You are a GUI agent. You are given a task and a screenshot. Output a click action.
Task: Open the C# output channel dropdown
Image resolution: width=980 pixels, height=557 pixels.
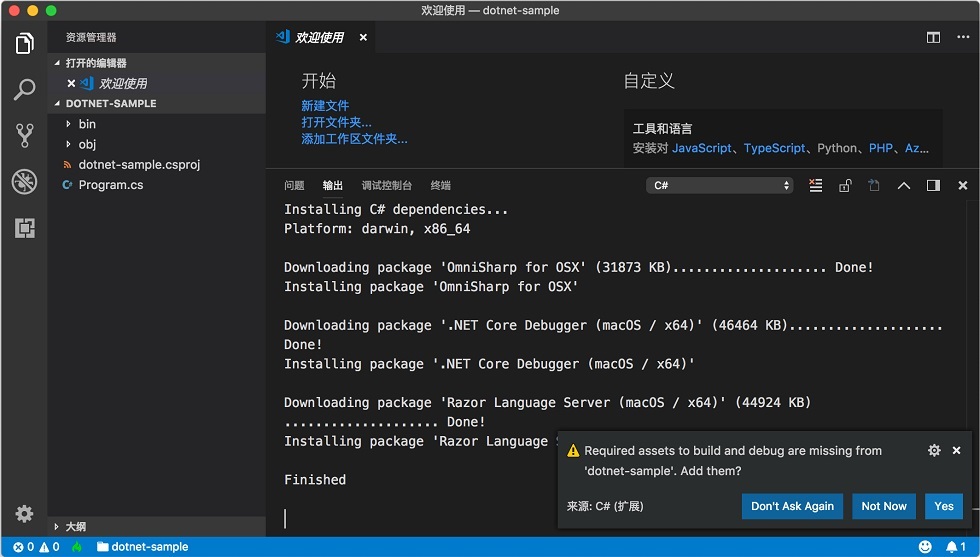(x=719, y=186)
